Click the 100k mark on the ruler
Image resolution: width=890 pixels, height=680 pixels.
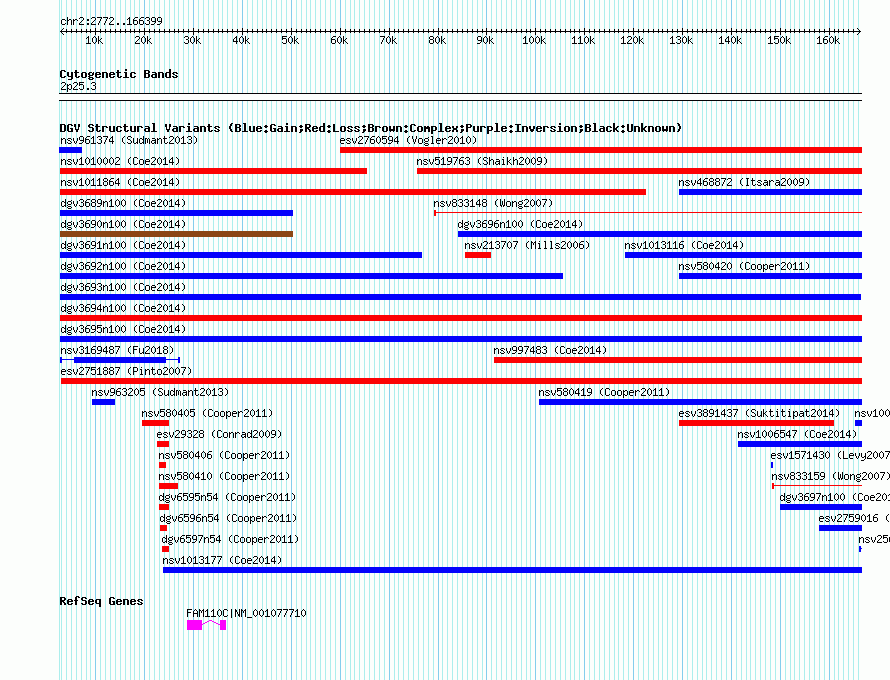click(x=534, y=40)
